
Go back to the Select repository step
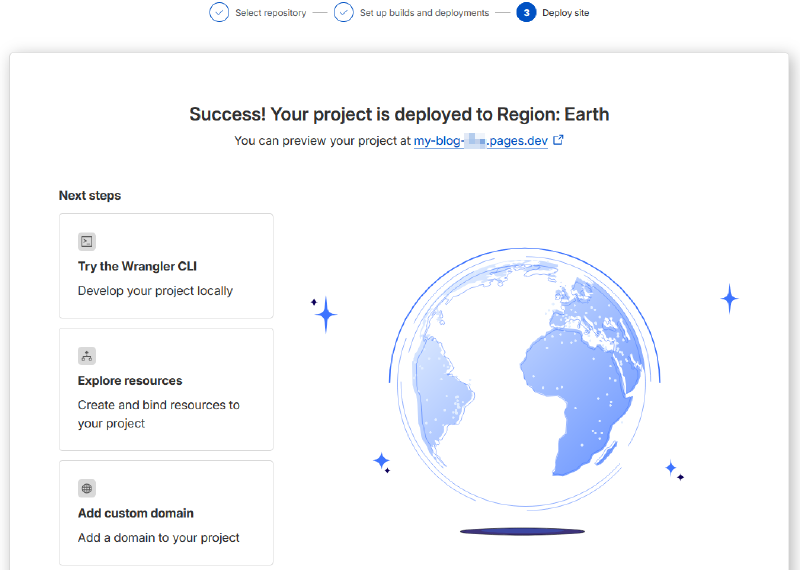tap(270, 13)
